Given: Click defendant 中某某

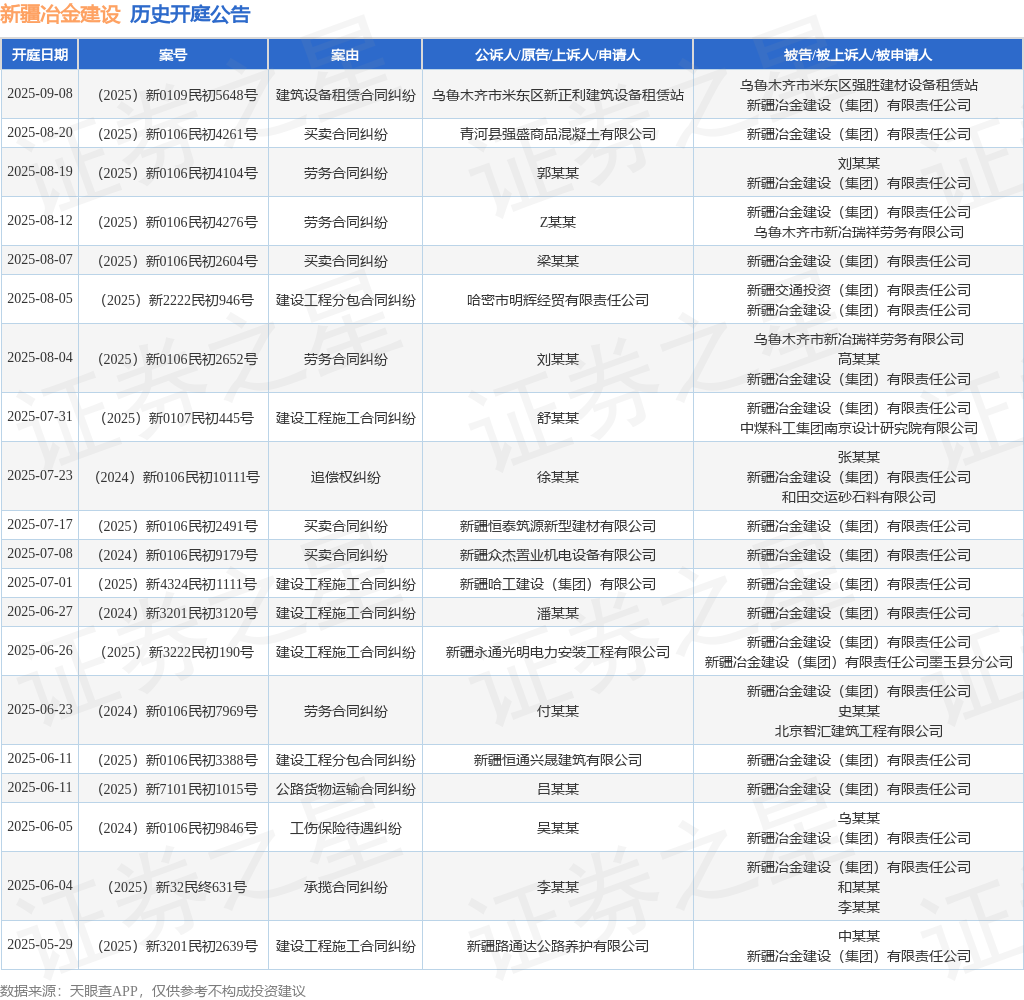Looking at the screenshot, I should (x=859, y=936).
